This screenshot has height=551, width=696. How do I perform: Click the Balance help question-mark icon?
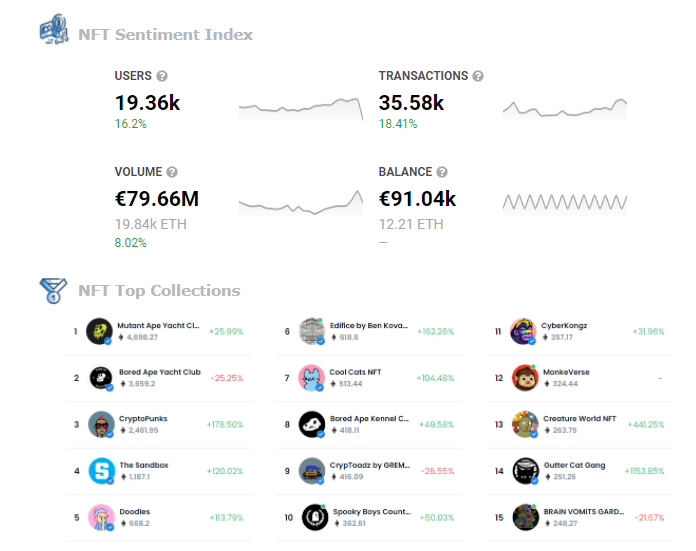(442, 172)
